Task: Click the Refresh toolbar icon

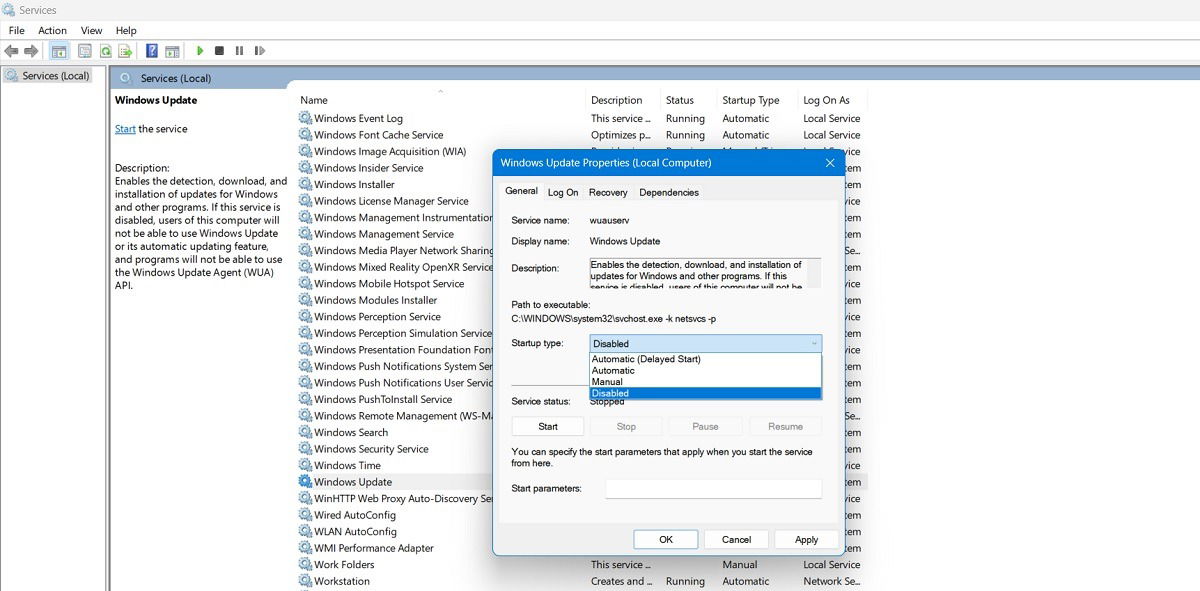Action: click(x=105, y=51)
